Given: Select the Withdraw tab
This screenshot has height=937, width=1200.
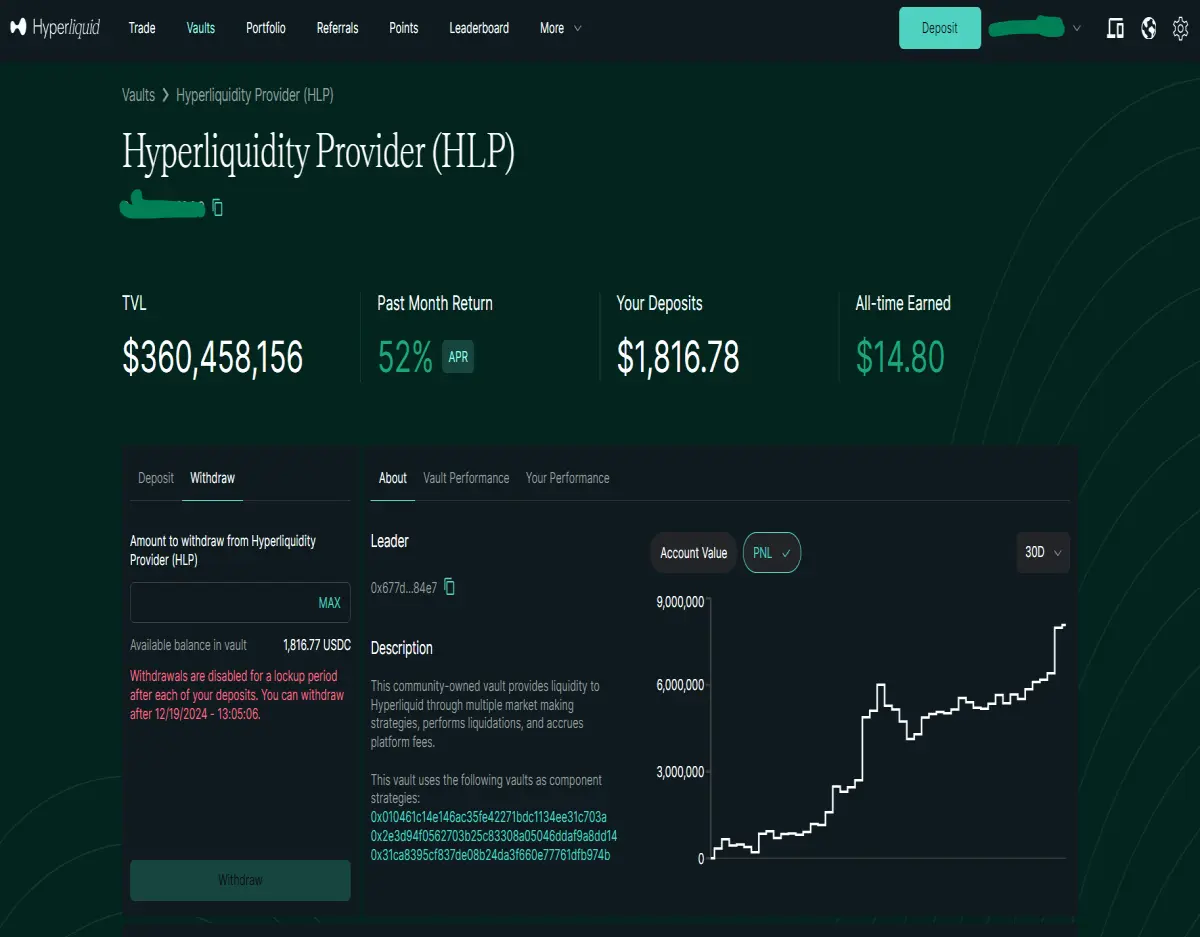Looking at the screenshot, I should click(x=213, y=478).
